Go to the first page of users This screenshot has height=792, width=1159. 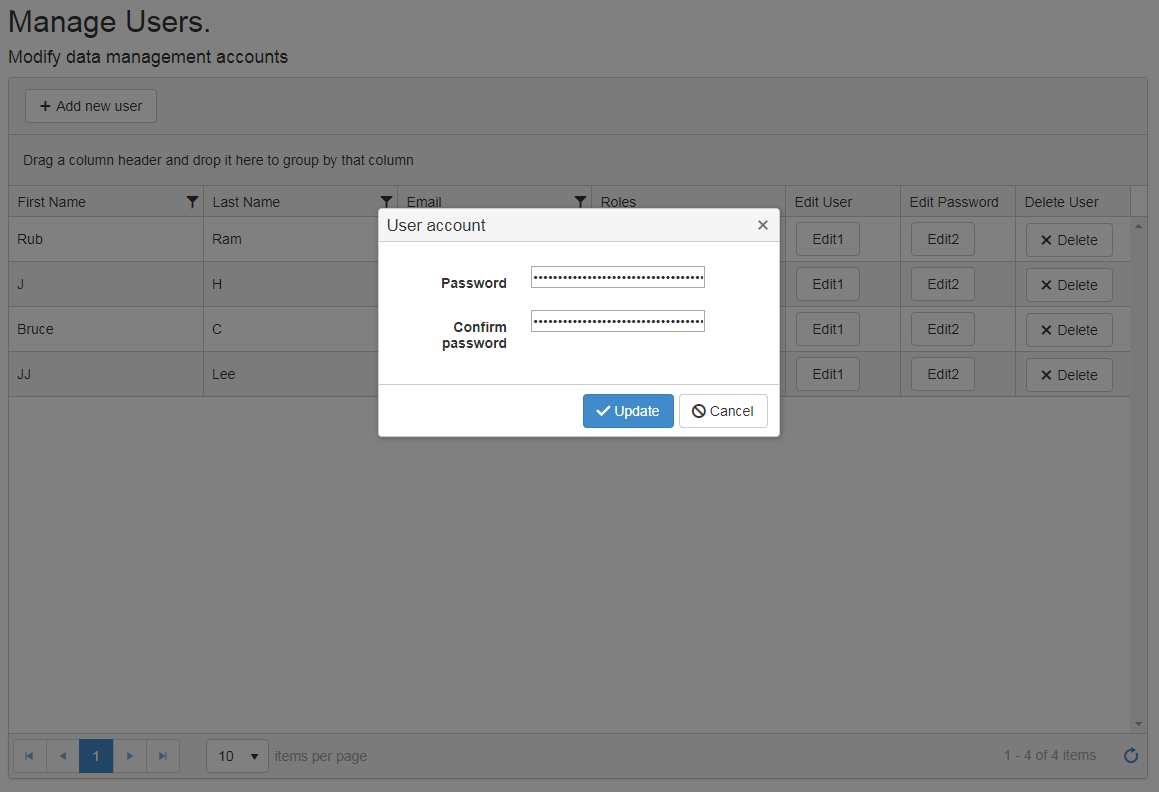tap(29, 756)
